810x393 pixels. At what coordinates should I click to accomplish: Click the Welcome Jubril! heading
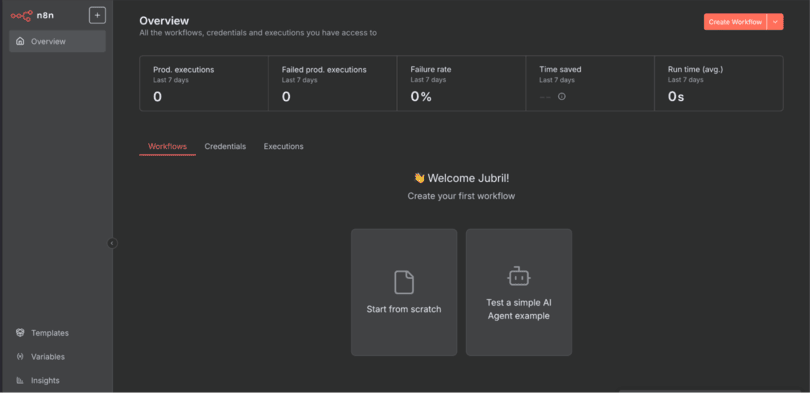(462, 178)
